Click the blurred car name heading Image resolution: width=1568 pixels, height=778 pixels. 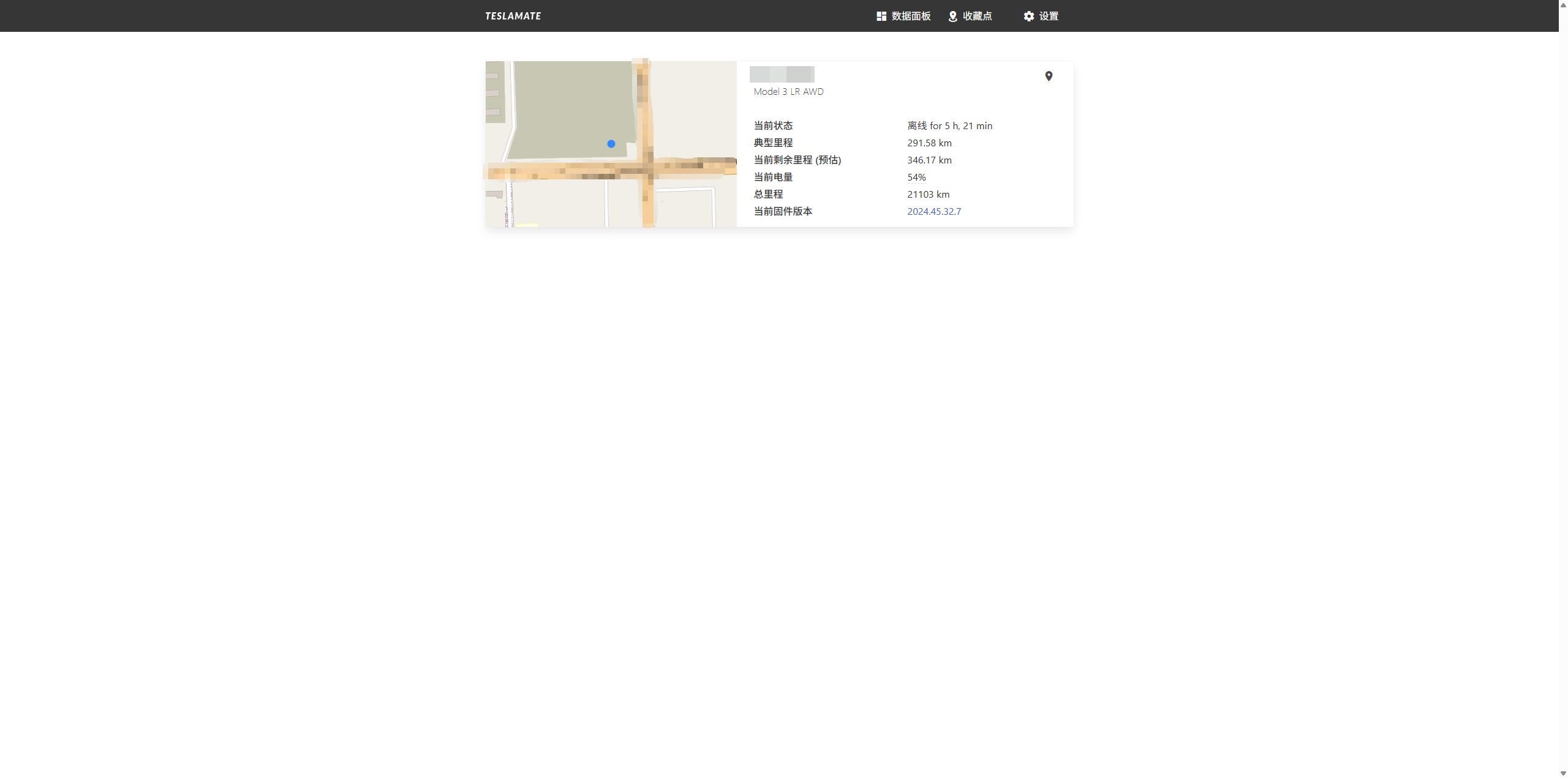(x=782, y=74)
